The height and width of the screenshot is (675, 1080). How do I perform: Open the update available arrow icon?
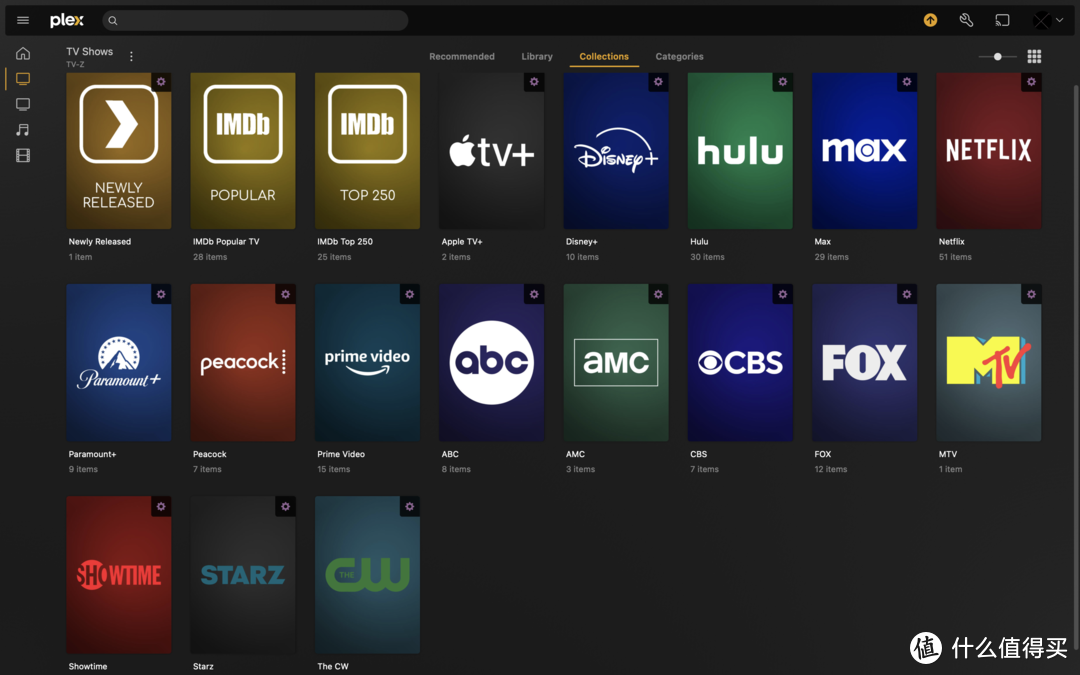931,20
